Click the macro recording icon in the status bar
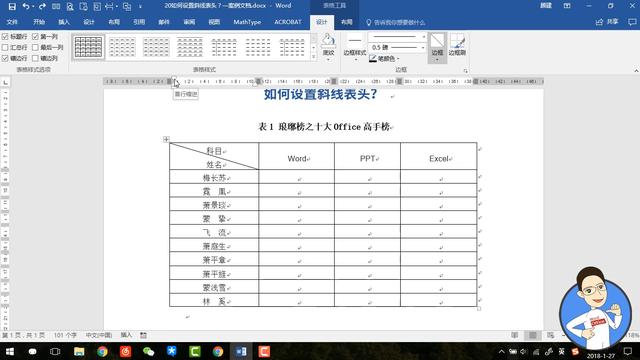Viewport: 640px width, 360px height. [143, 335]
